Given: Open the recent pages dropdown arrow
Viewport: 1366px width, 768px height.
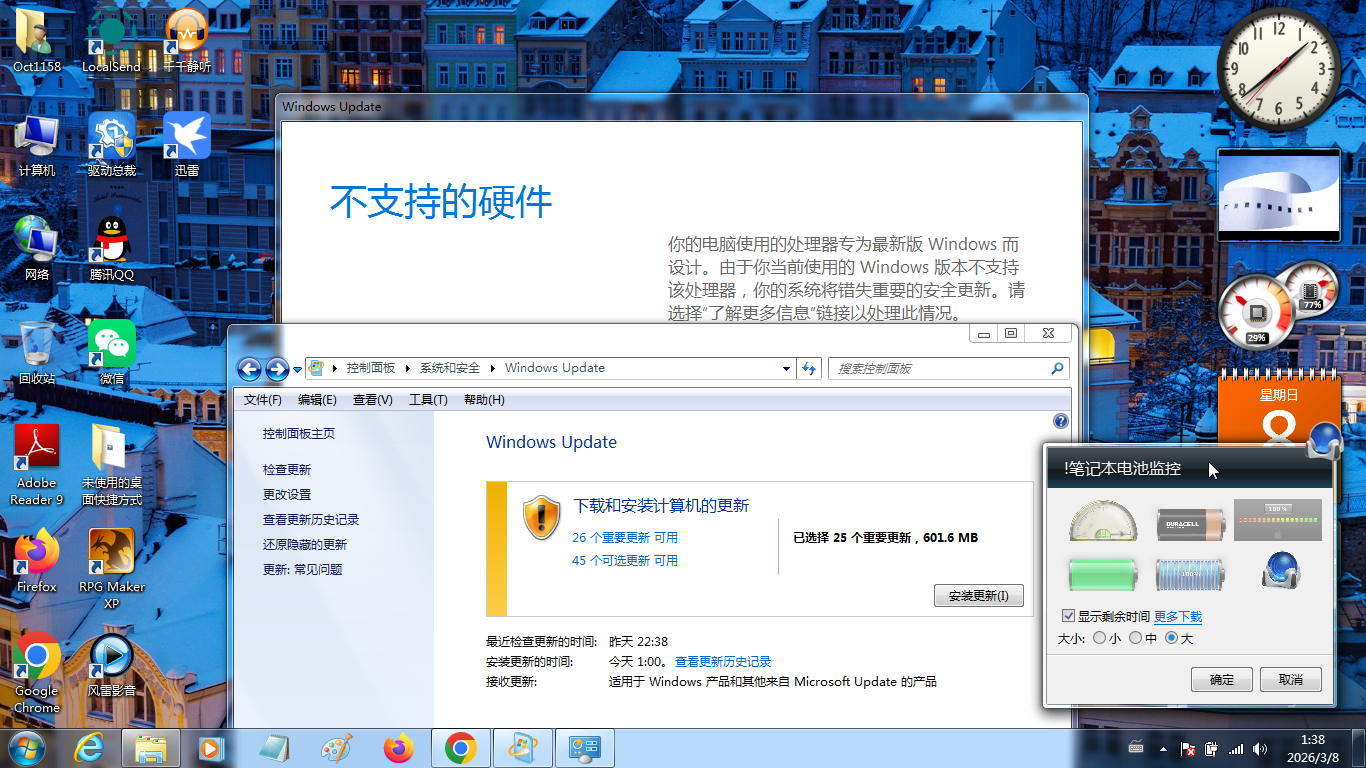Looking at the screenshot, I should [298, 370].
